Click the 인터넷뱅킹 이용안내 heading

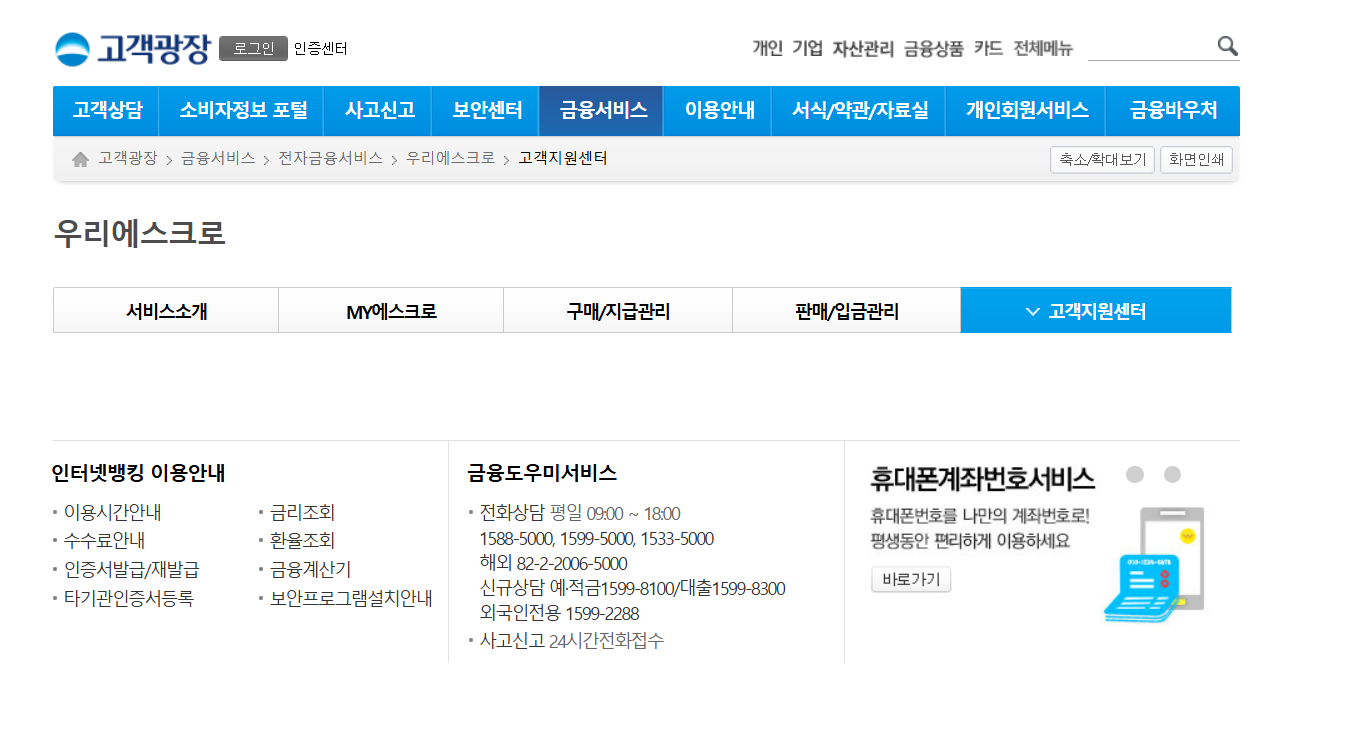pyautogui.click(x=138, y=473)
